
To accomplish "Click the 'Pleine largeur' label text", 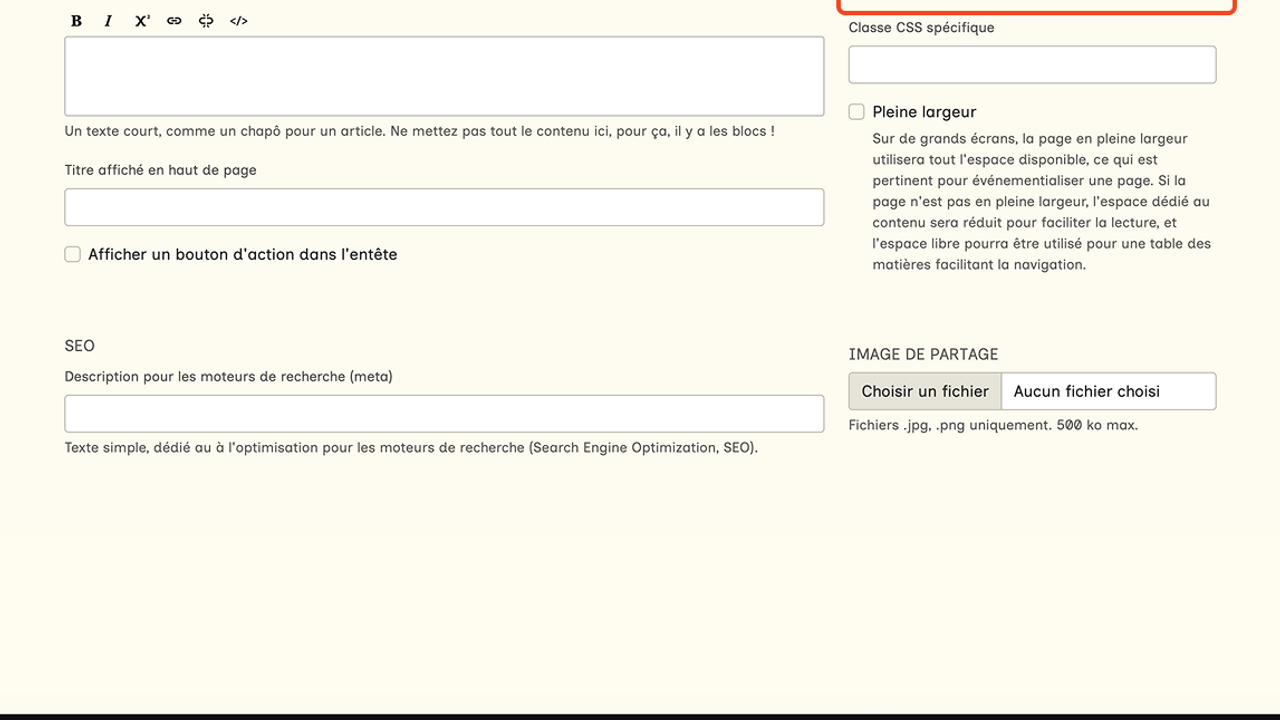I will point(924,112).
